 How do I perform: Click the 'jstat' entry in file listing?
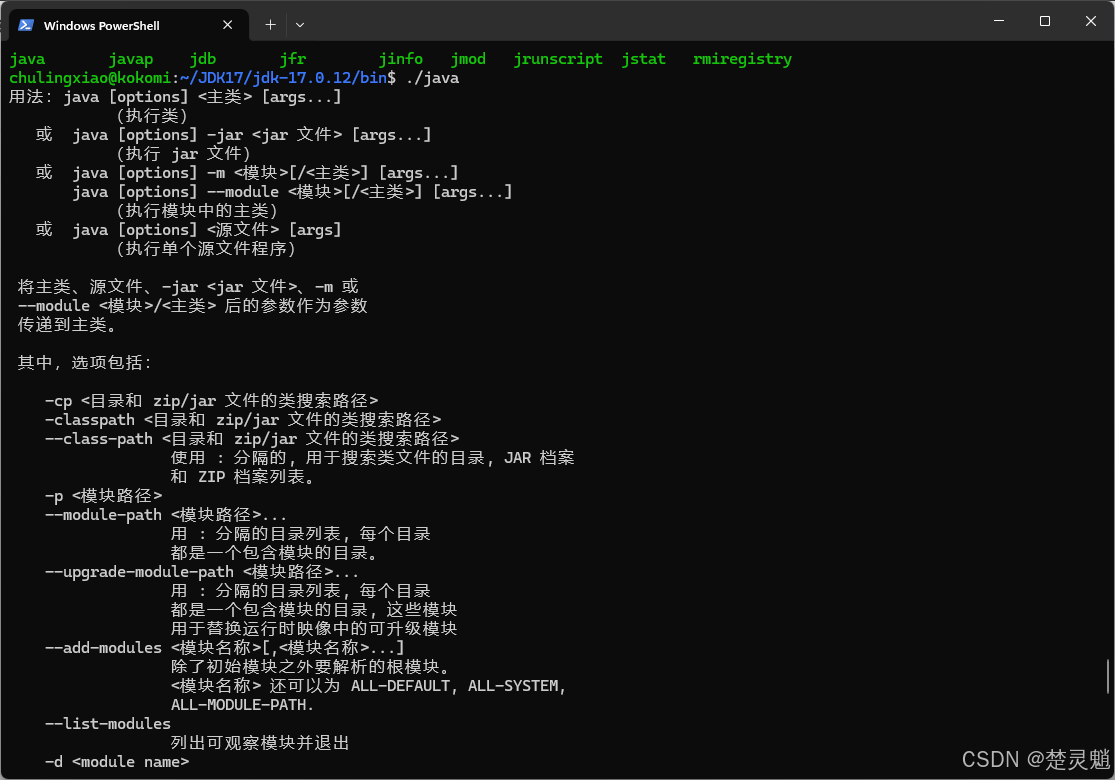click(644, 59)
